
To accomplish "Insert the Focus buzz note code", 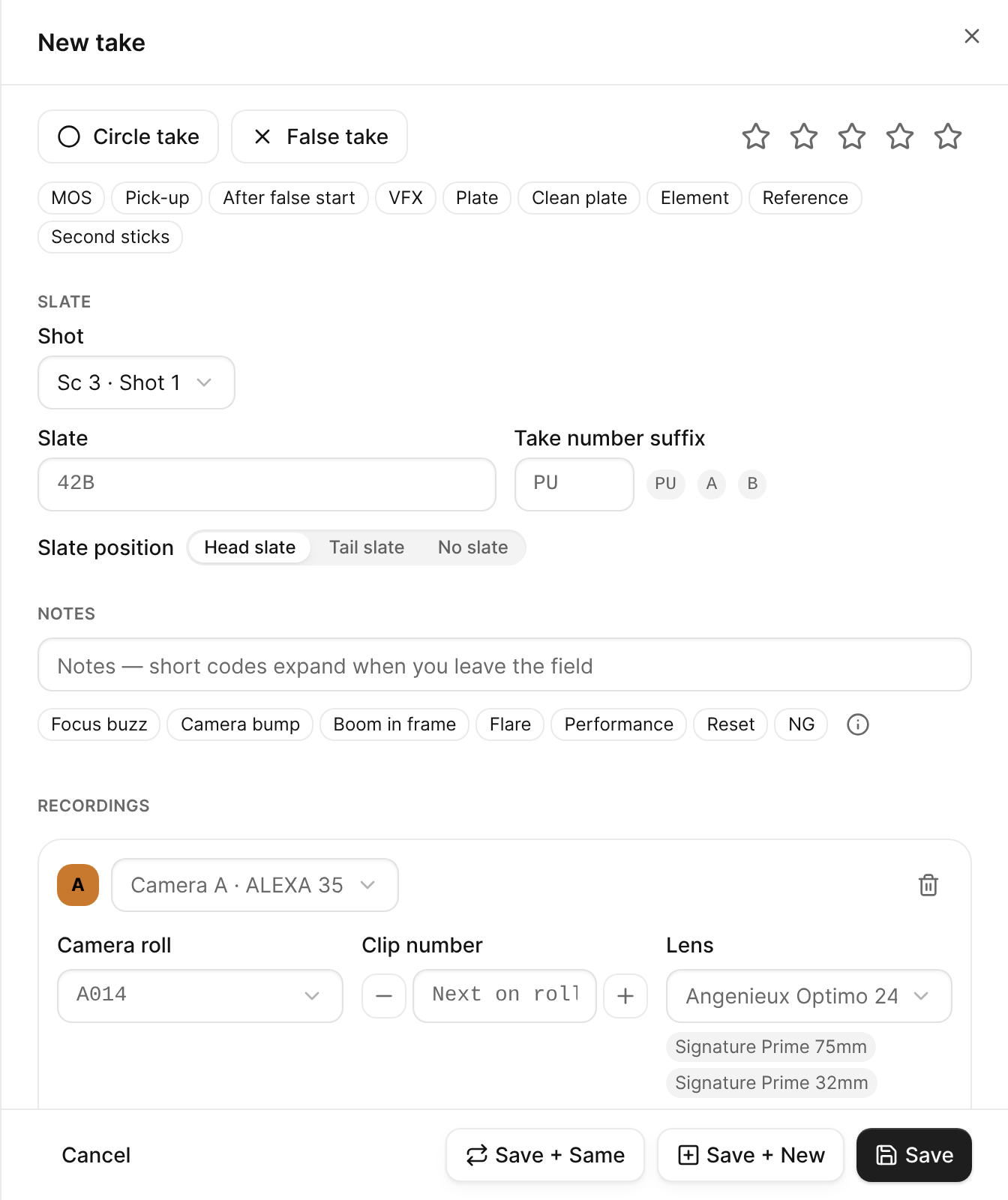I will click(x=99, y=724).
